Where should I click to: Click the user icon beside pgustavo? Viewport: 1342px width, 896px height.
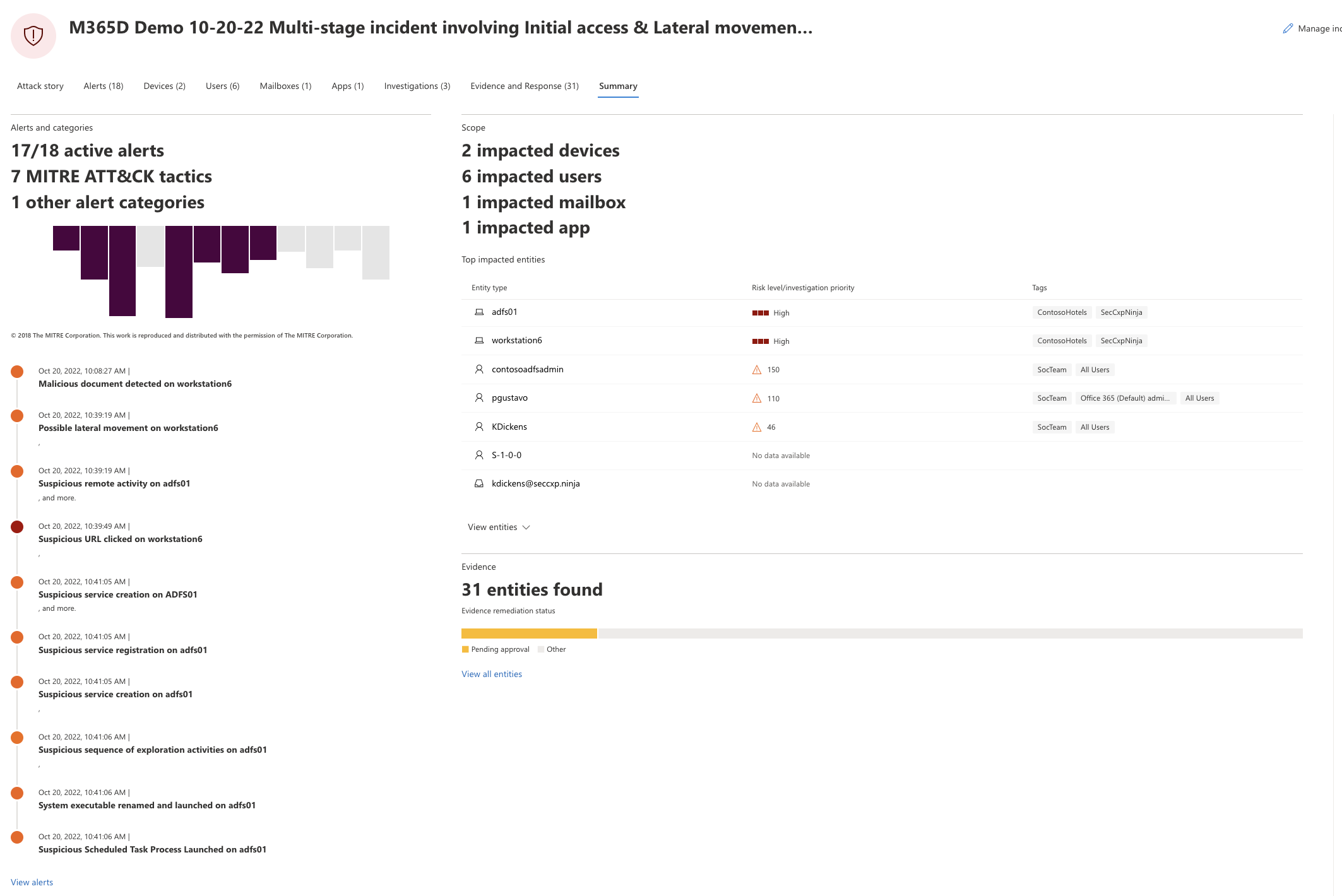coord(479,398)
